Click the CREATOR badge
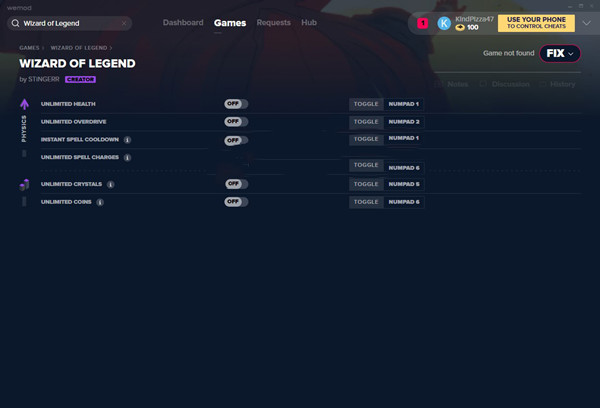The image size is (600, 408). pos(80,79)
